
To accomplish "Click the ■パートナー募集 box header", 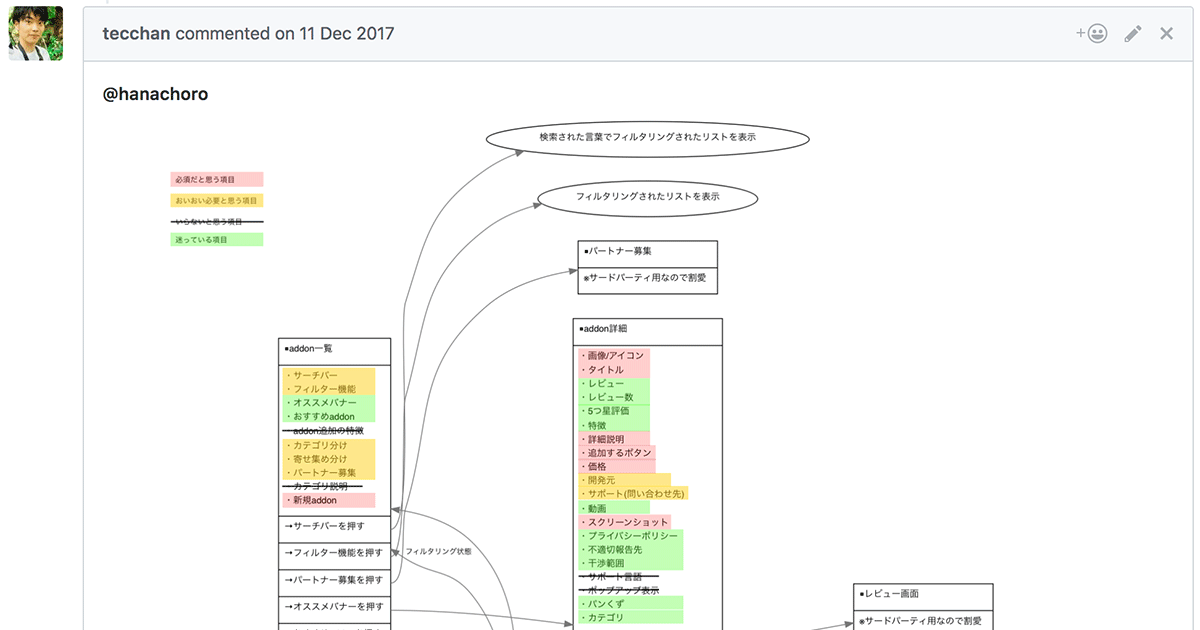I will coord(647,252).
